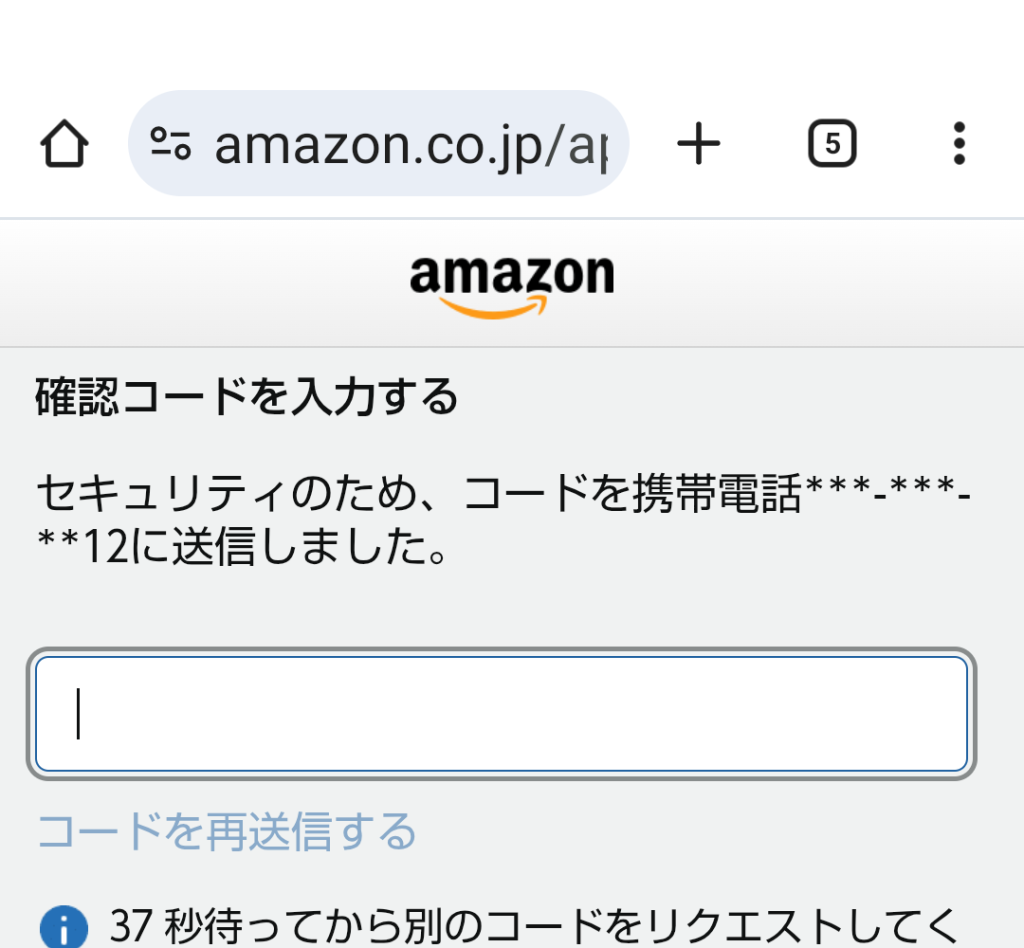
Task: Start another tab with the + button
Action: [699, 142]
